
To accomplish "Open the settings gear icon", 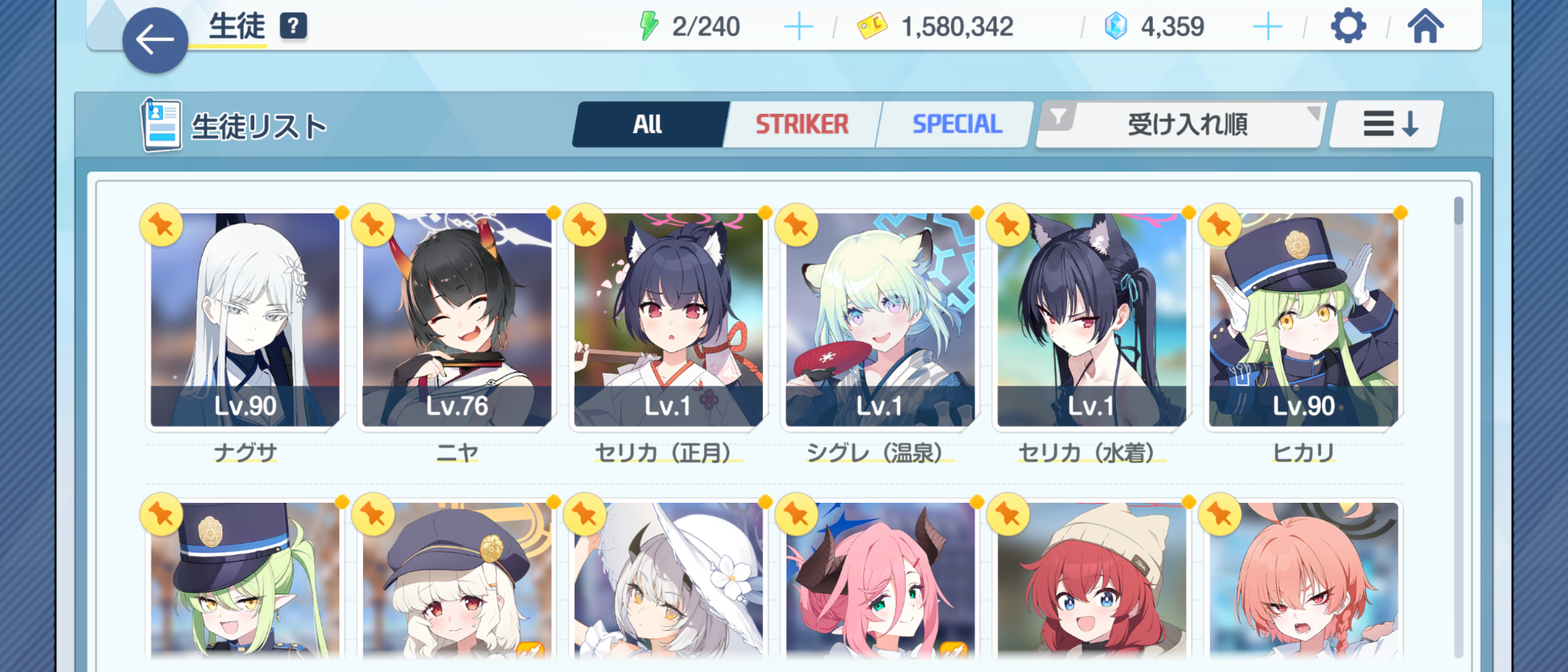I will click(x=1348, y=26).
